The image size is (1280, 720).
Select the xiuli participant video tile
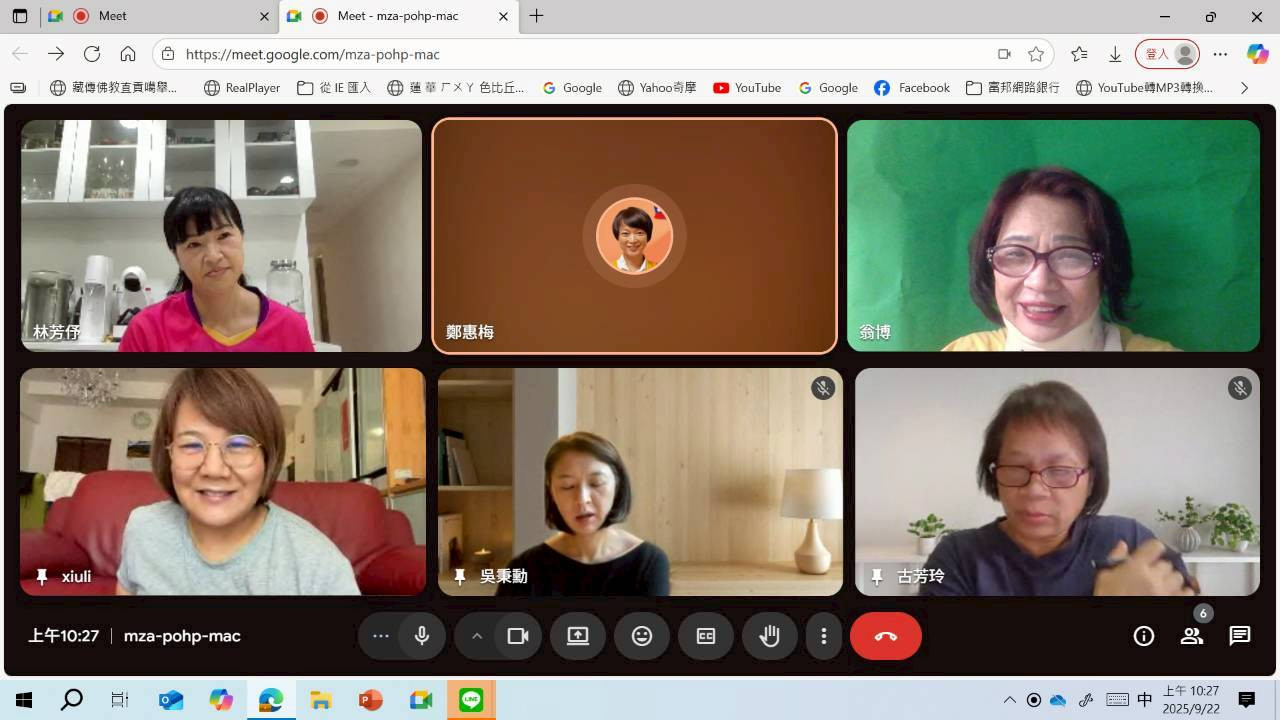point(222,481)
